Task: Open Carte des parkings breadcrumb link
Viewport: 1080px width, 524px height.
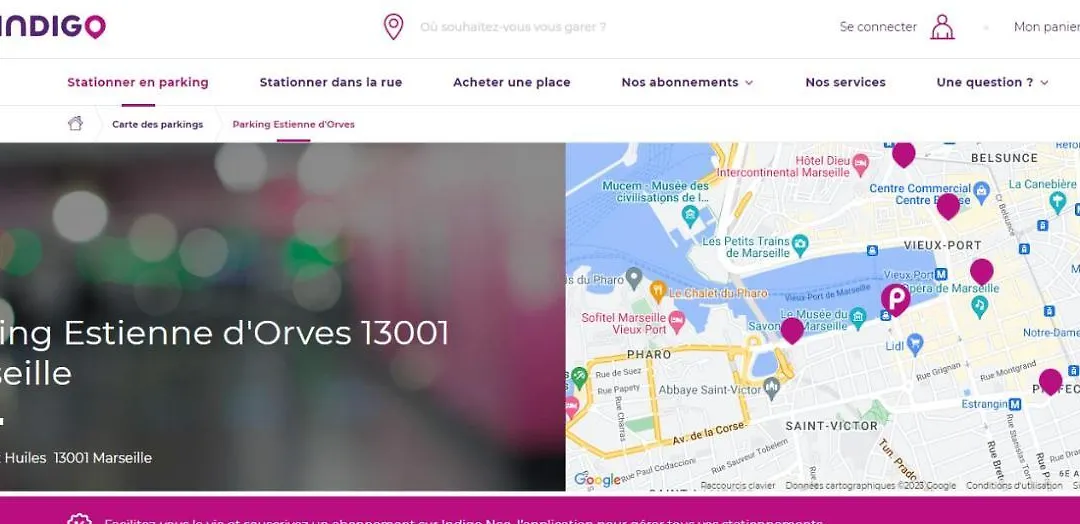Action: coord(158,125)
